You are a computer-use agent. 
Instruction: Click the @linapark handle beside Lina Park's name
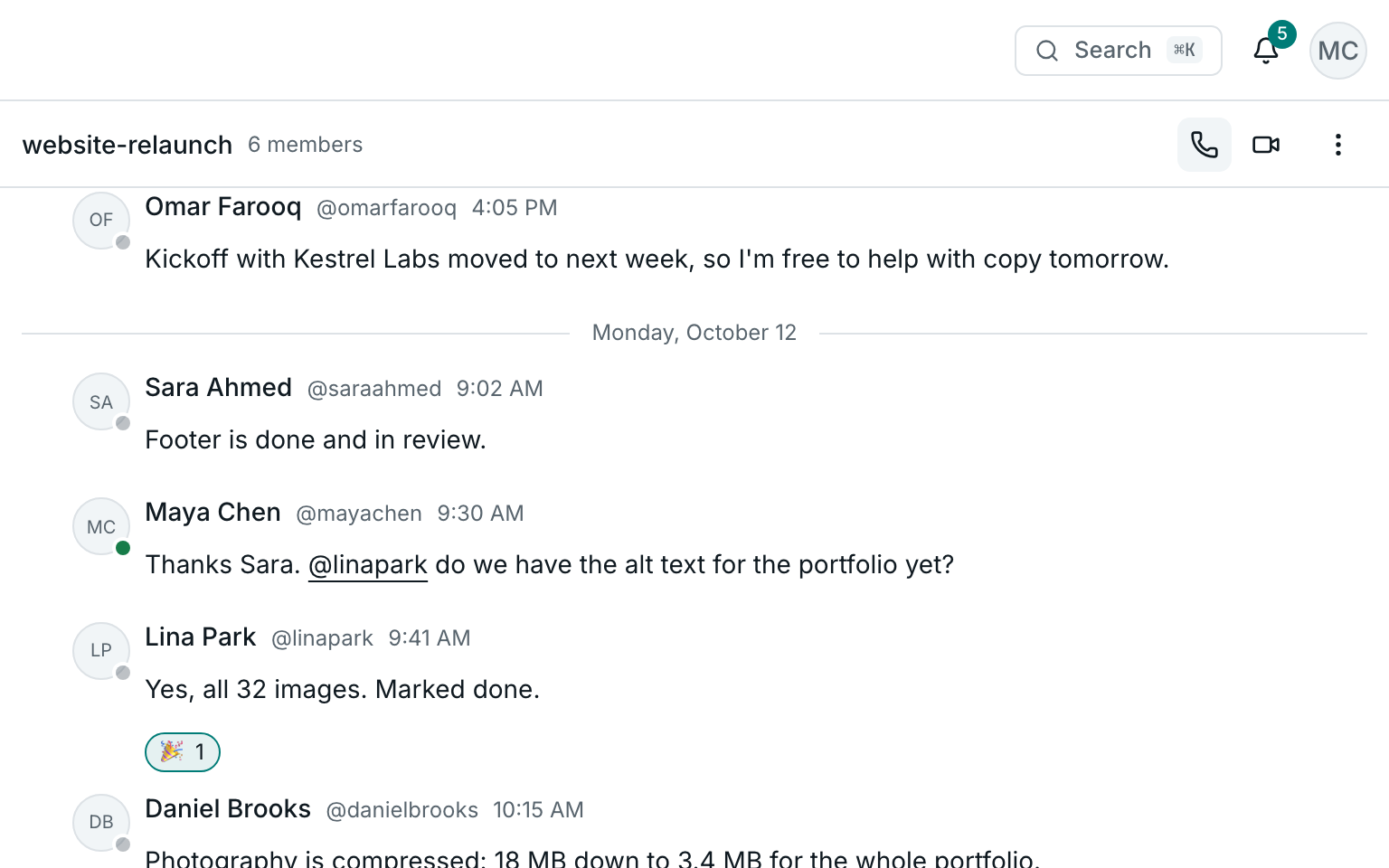click(x=322, y=638)
